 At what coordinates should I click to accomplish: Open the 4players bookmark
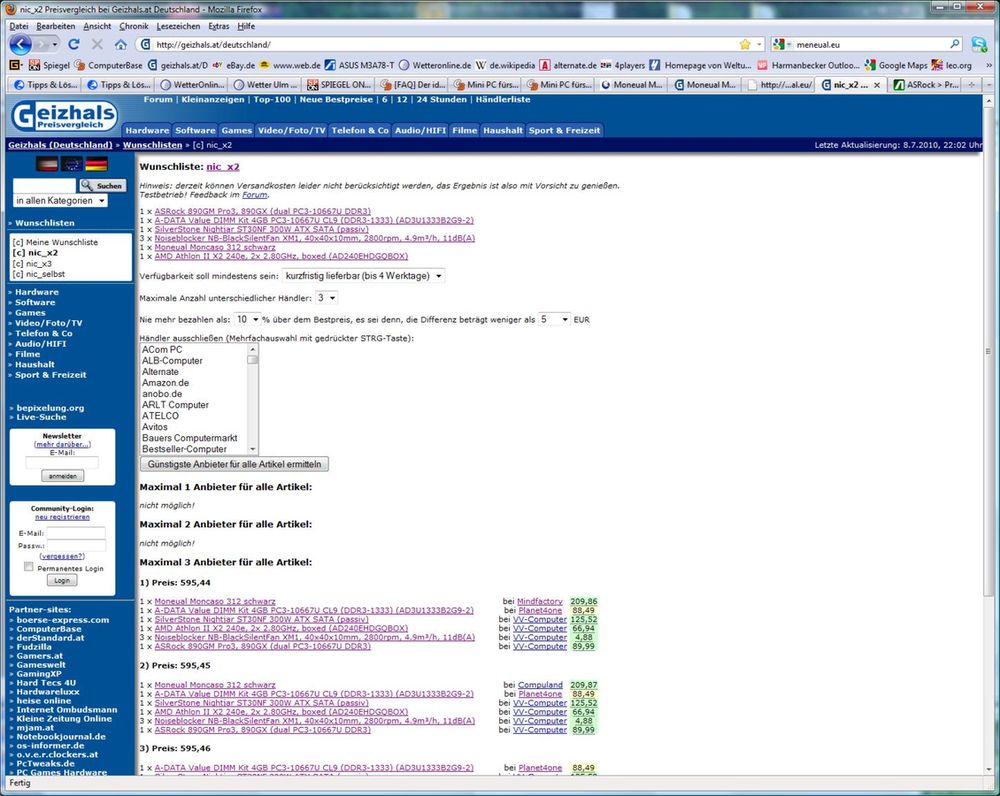tap(622, 65)
